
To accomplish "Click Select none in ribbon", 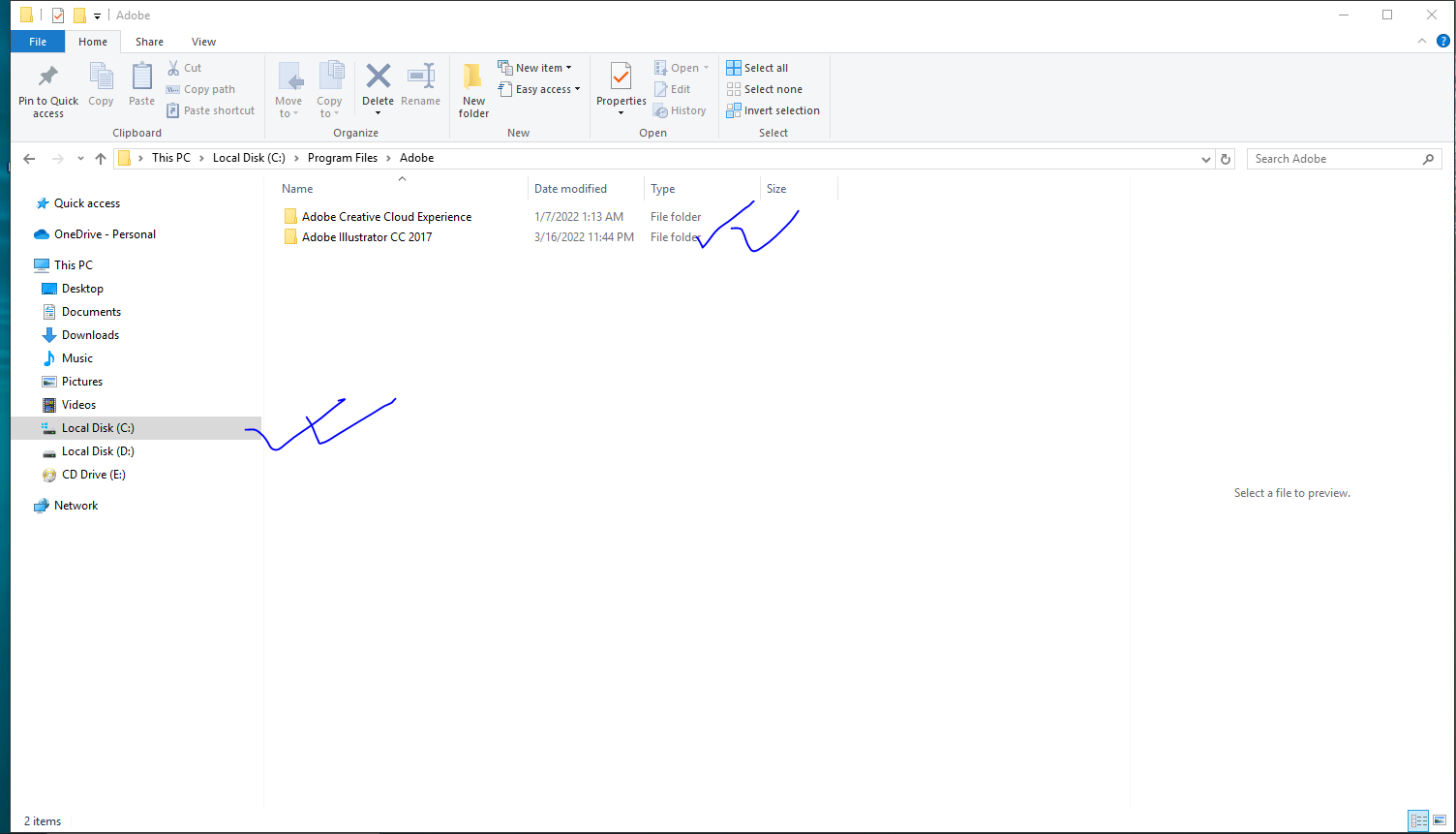I will click(764, 89).
